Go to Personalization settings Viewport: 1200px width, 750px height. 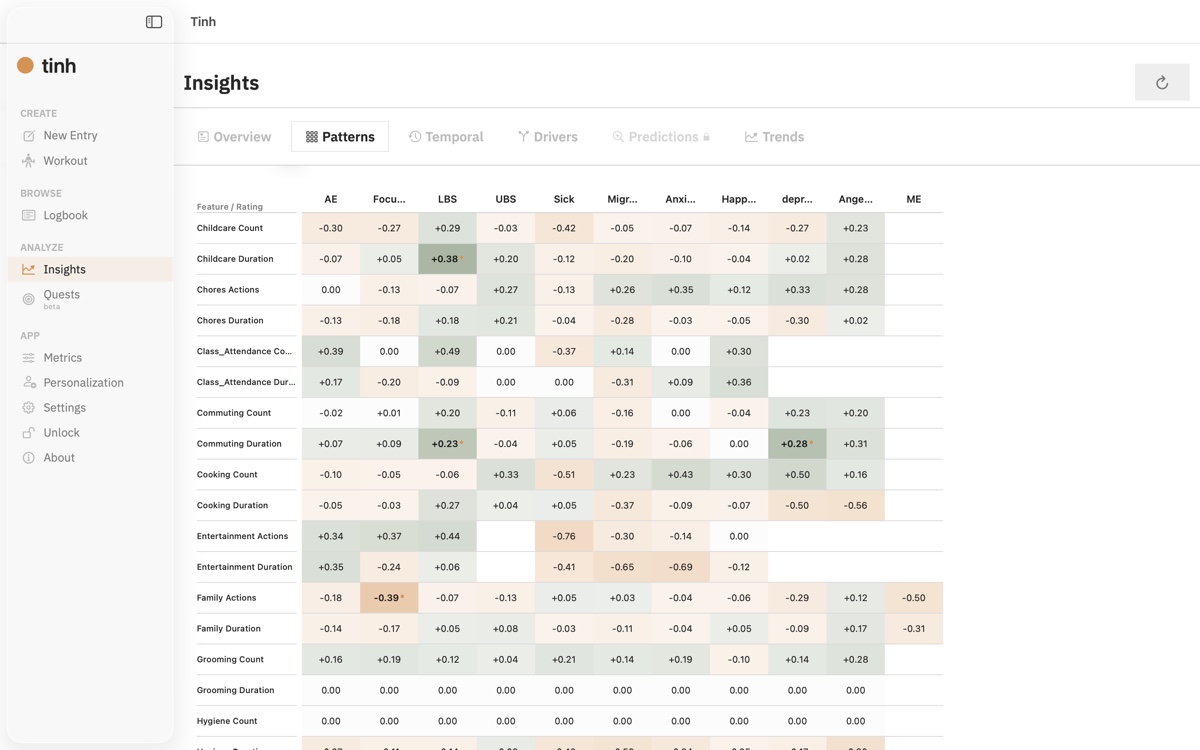point(90,382)
